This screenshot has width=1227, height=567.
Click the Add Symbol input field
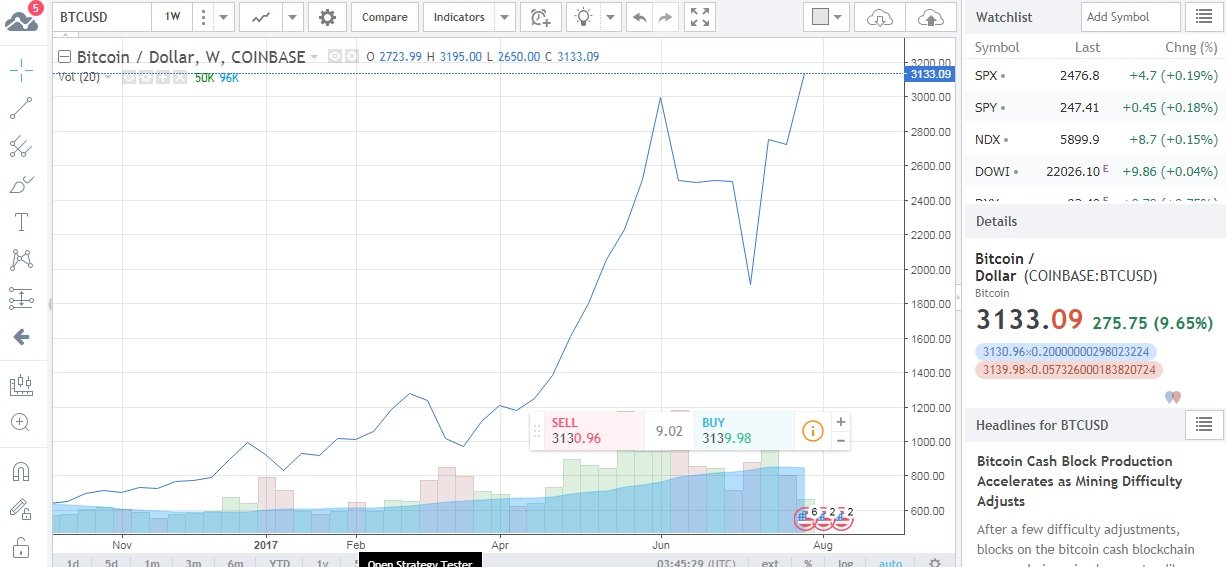1130,17
